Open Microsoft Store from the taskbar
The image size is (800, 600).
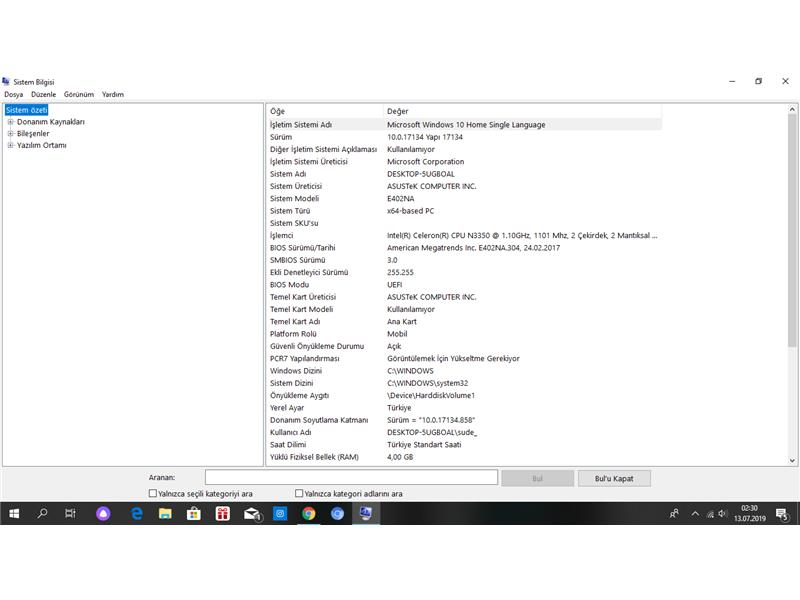[194, 513]
